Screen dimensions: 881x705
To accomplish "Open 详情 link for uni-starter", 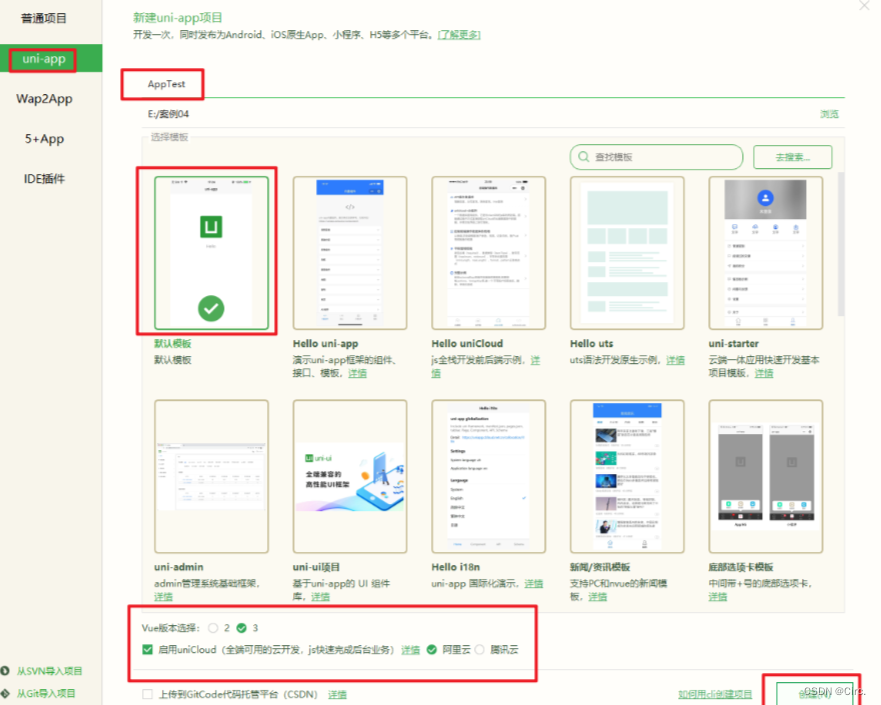I will pyautogui.click(x=764, y=374).
